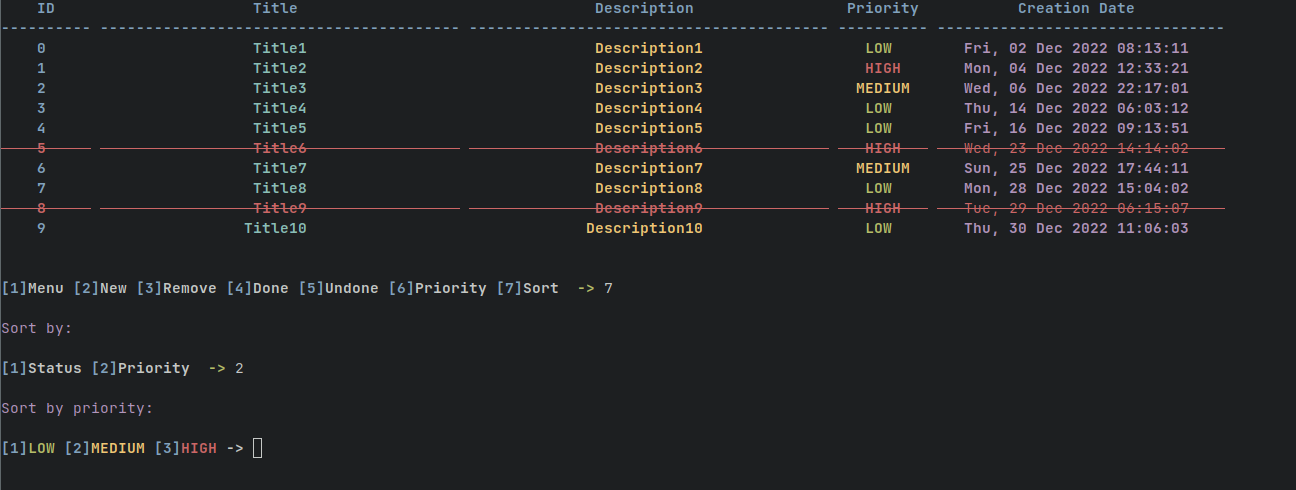Click the crossed-out Title6 task entry
1296x490 pixels.
[x=280, y=148]
